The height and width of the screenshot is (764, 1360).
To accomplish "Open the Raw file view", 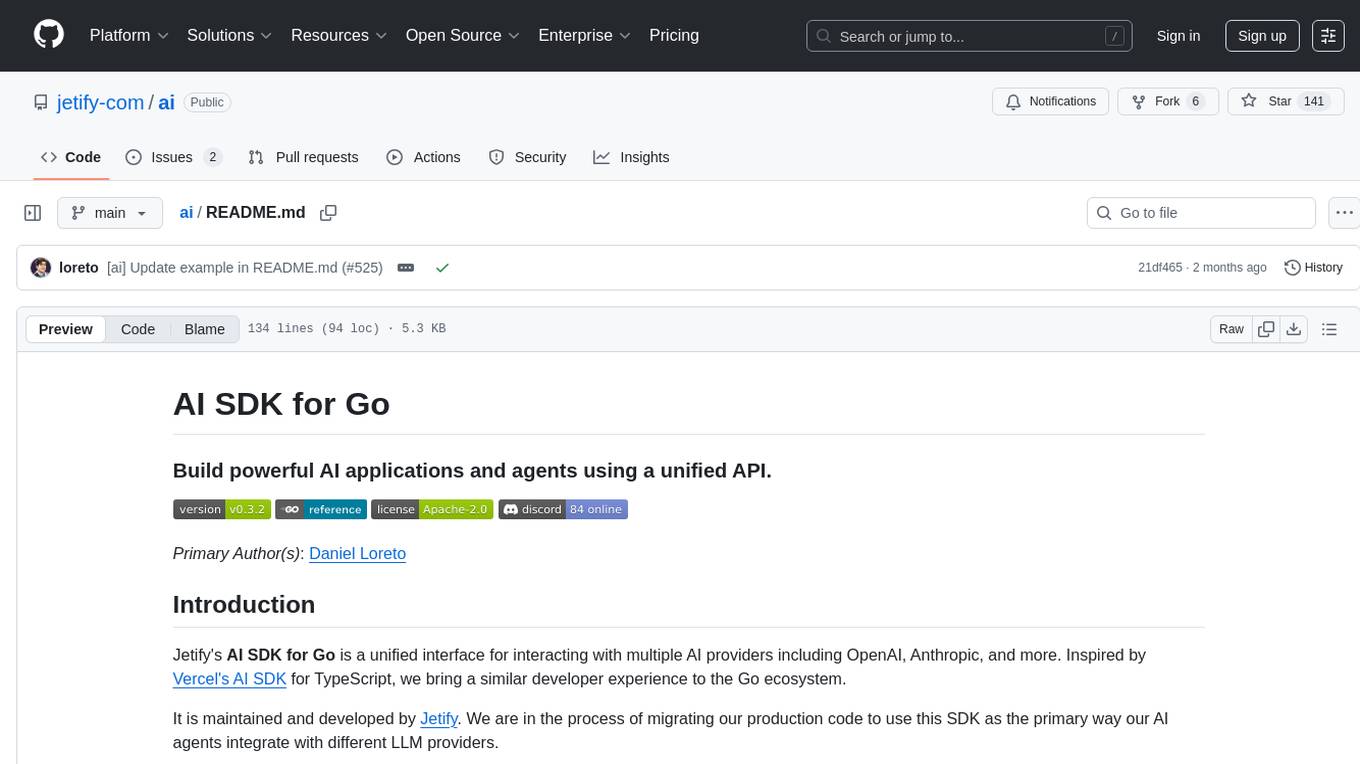I will point(1231,329).
